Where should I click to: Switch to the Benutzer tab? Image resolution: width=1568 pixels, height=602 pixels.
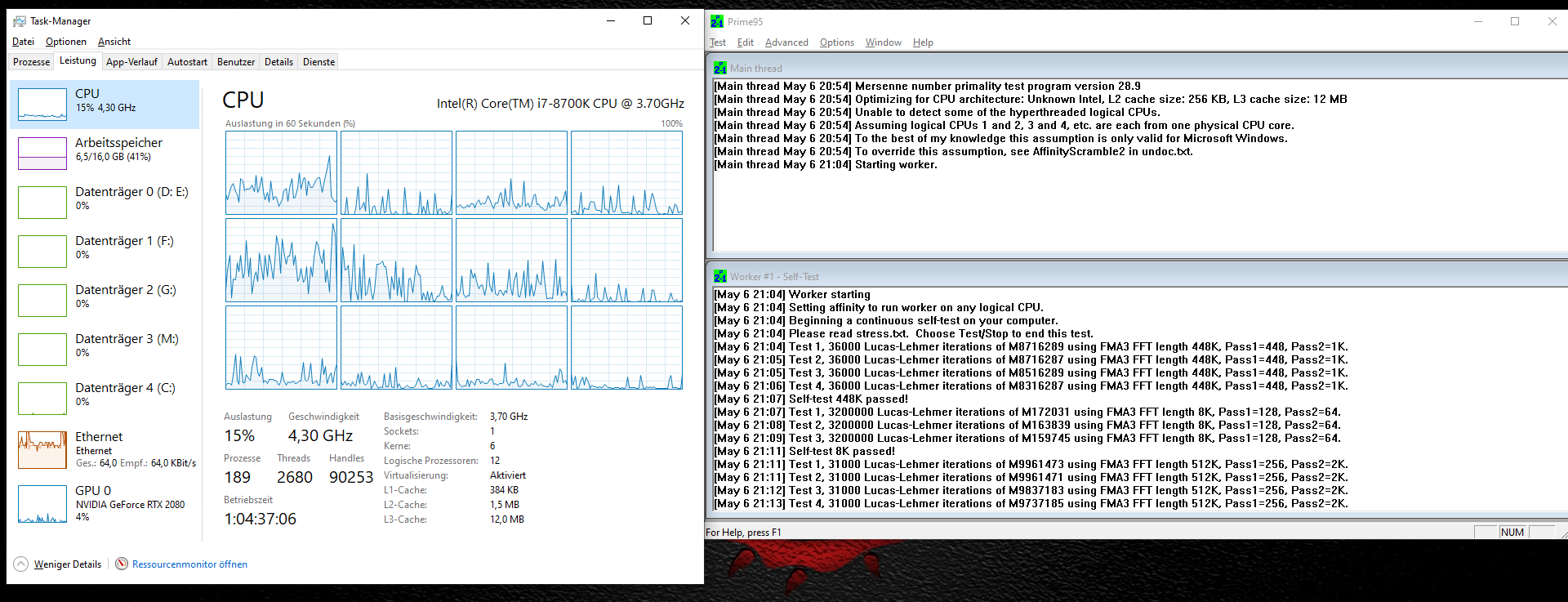point(236,62)
